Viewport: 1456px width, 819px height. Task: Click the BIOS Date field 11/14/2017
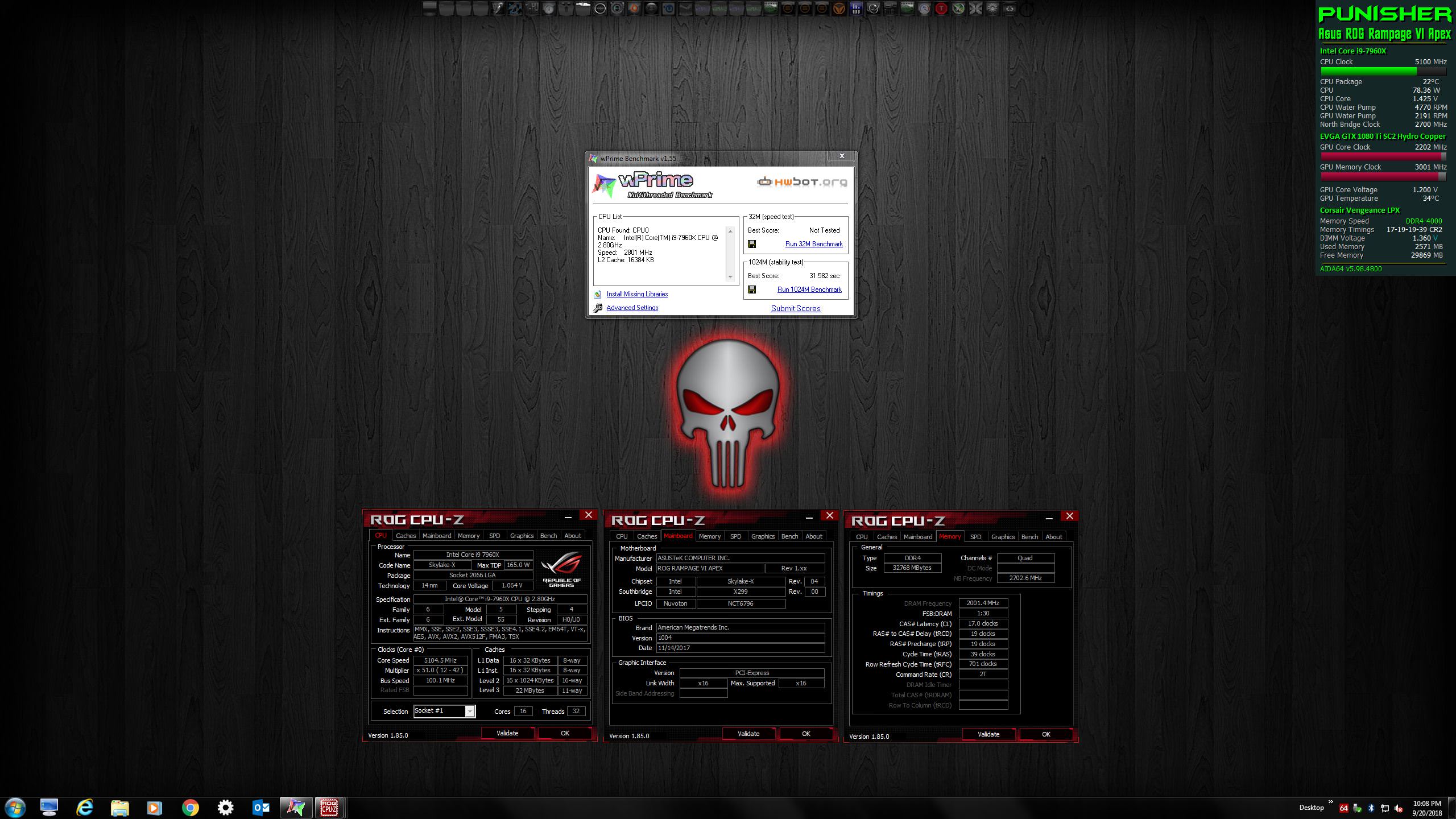741,648
